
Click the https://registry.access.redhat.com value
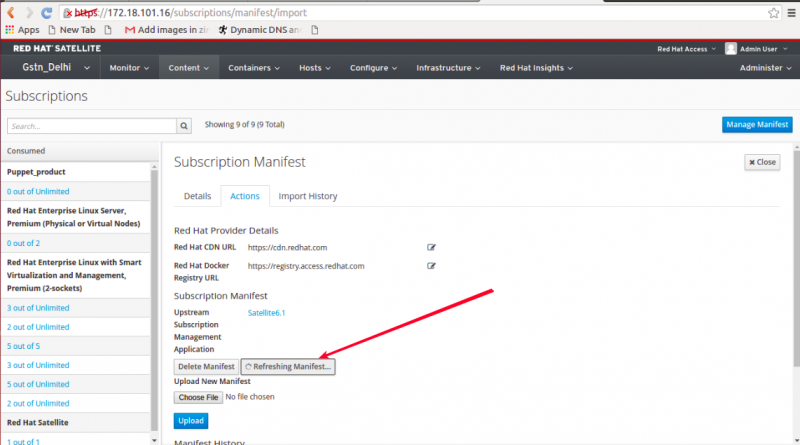(x=306, y=266)
